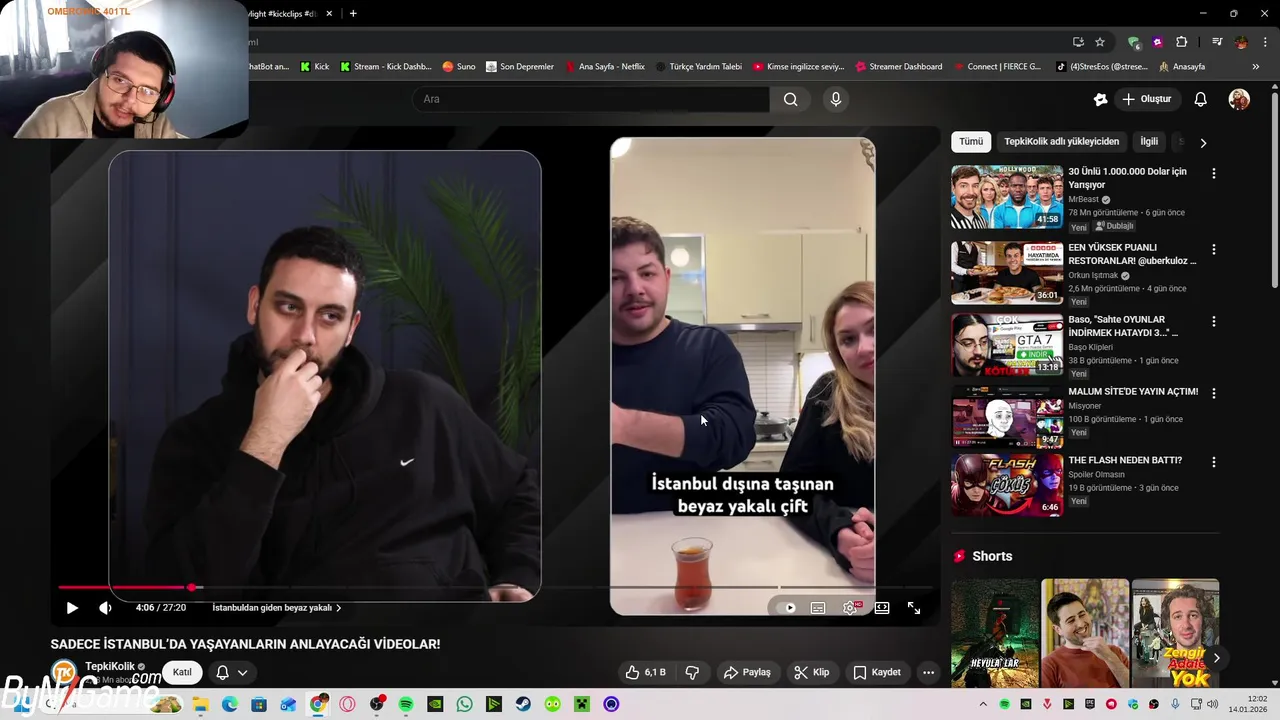Screen dimensions: 1280x720
Task: Open options for Spoiler Olmasın video
Action: coord(1213,462)
